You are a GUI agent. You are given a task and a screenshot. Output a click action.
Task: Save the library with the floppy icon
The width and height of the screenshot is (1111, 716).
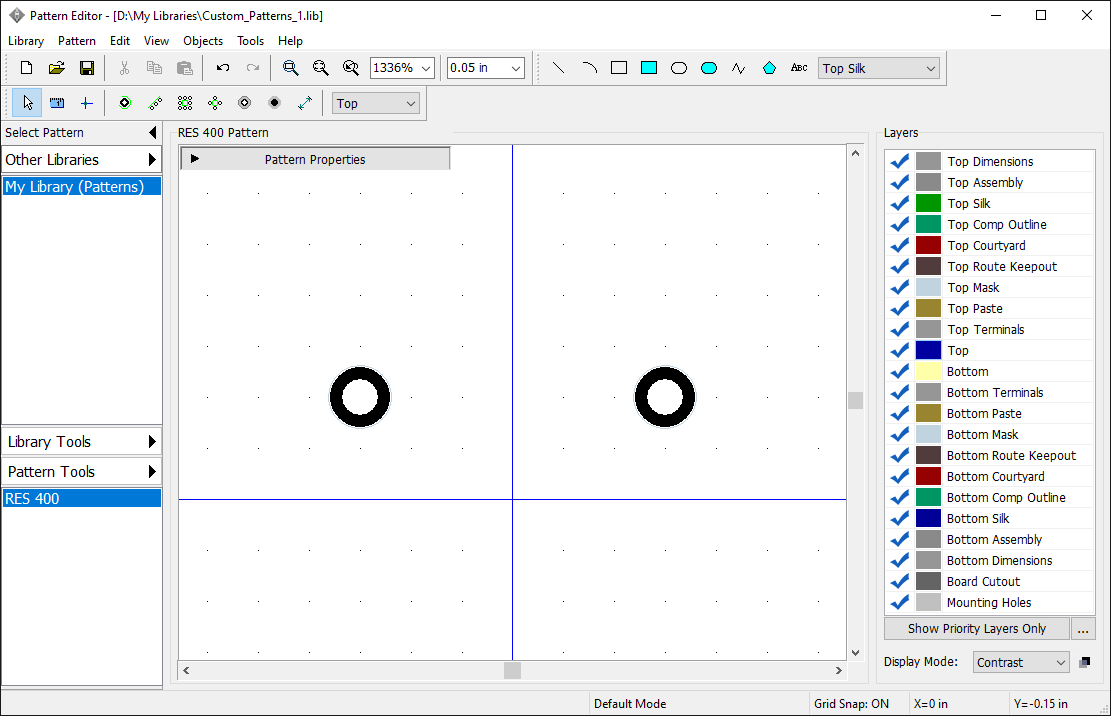coord(86,68)
